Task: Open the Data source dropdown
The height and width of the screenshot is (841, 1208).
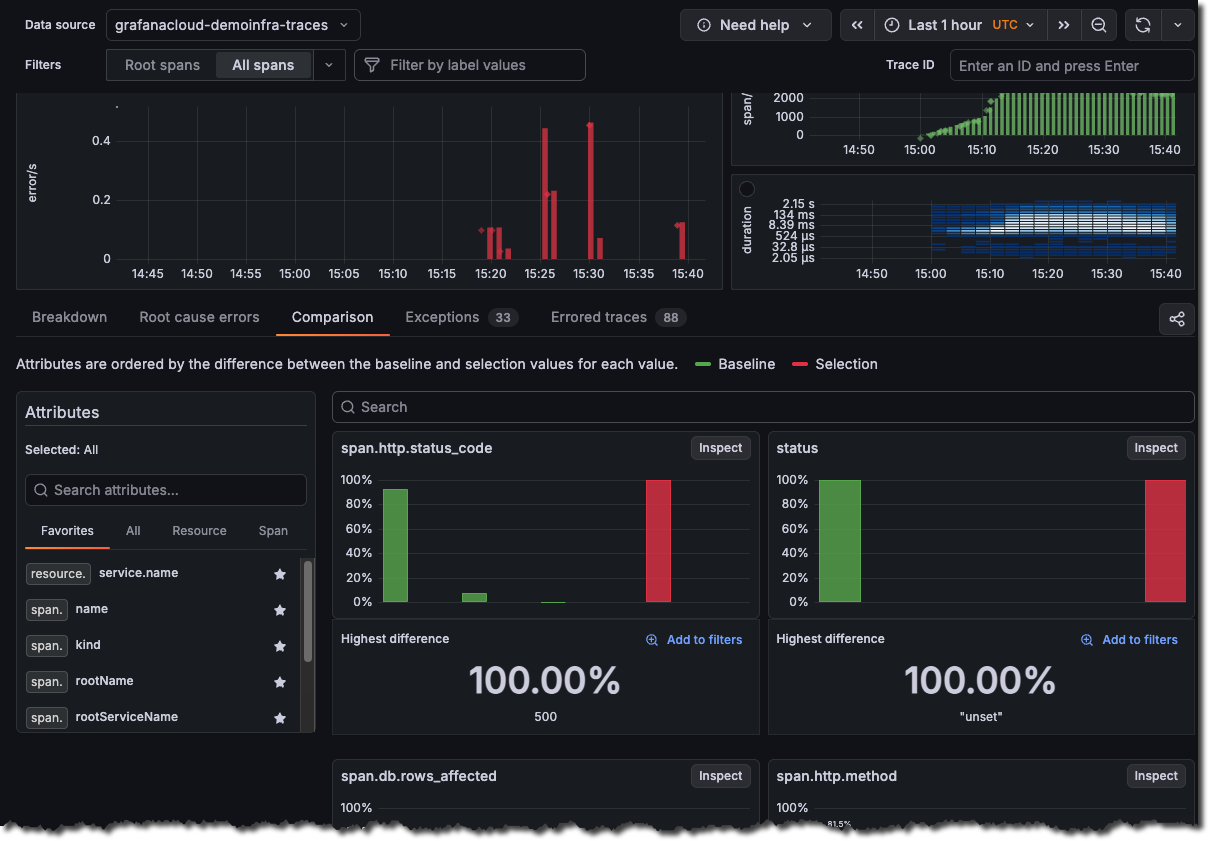Action: (233, 25)
